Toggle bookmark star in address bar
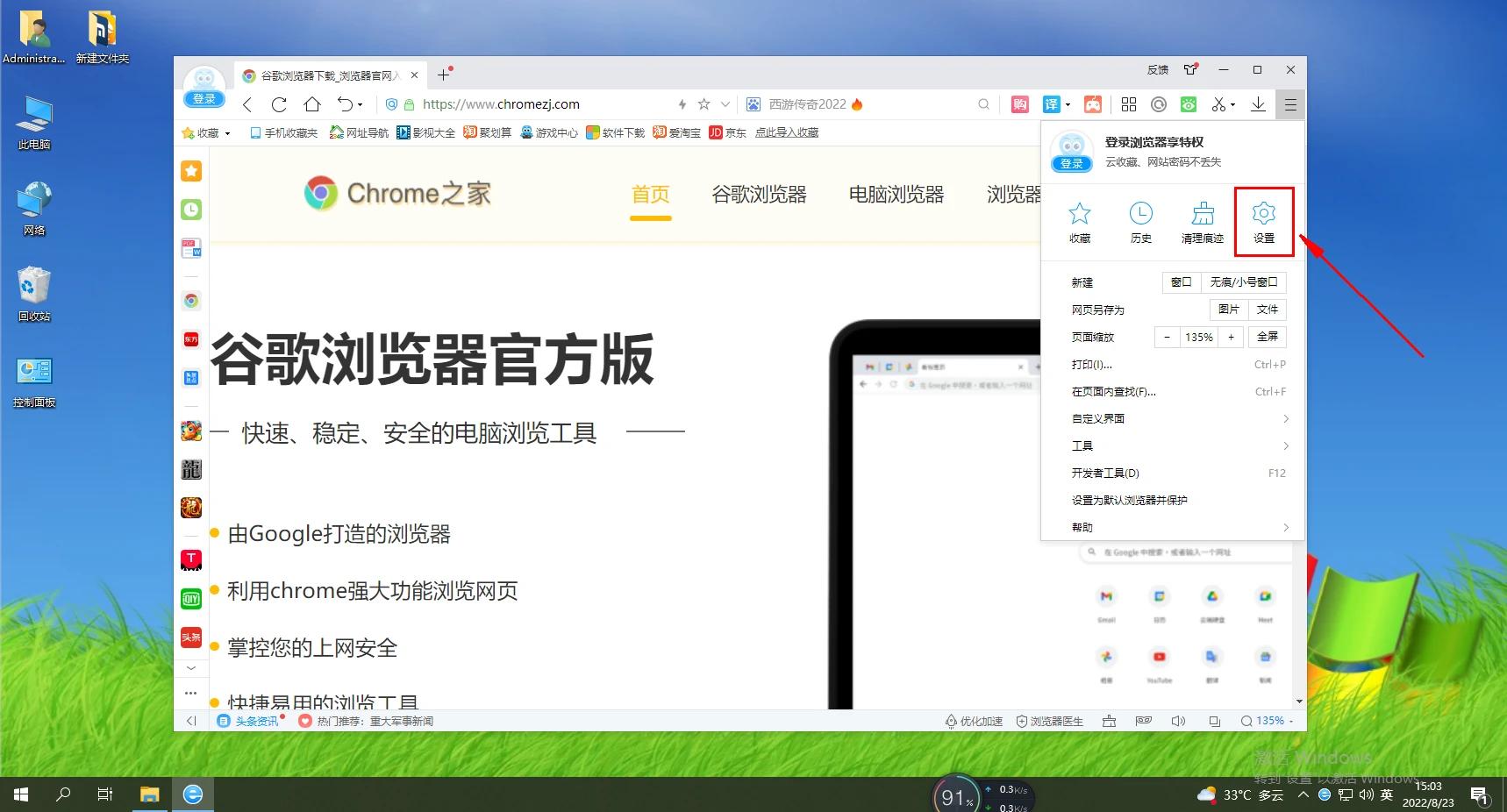Viewport: 1507px width, 812px height. tap(704, 104)
